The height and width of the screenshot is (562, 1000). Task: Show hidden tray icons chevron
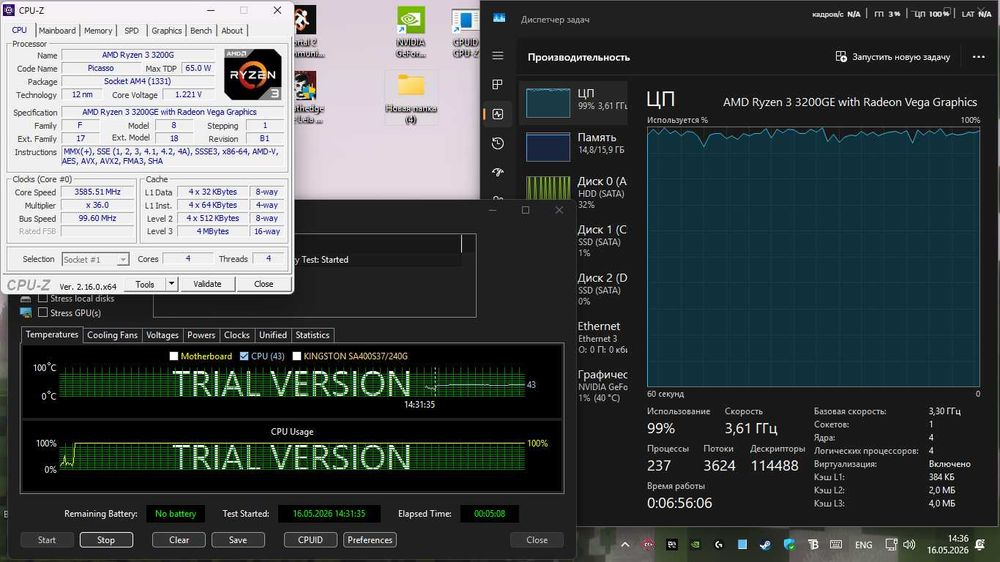click(625, 545)
